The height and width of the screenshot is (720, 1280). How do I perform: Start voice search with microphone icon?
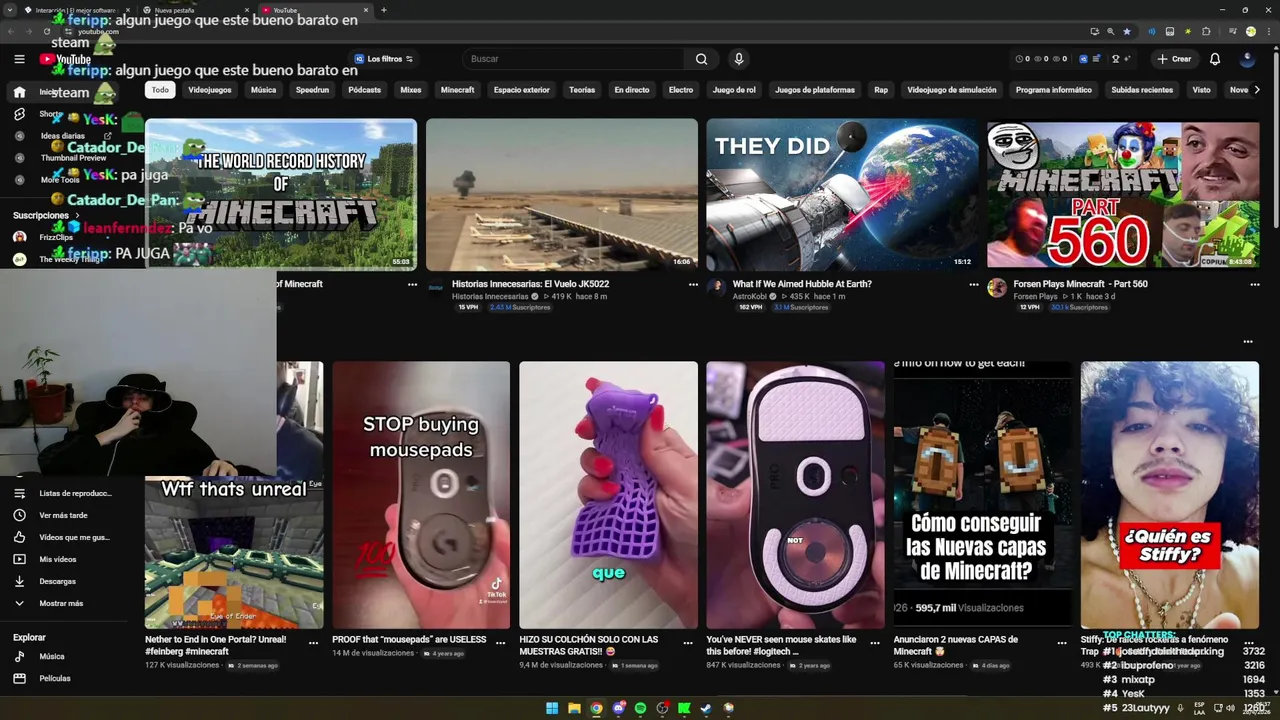click(x=739, y=59)
